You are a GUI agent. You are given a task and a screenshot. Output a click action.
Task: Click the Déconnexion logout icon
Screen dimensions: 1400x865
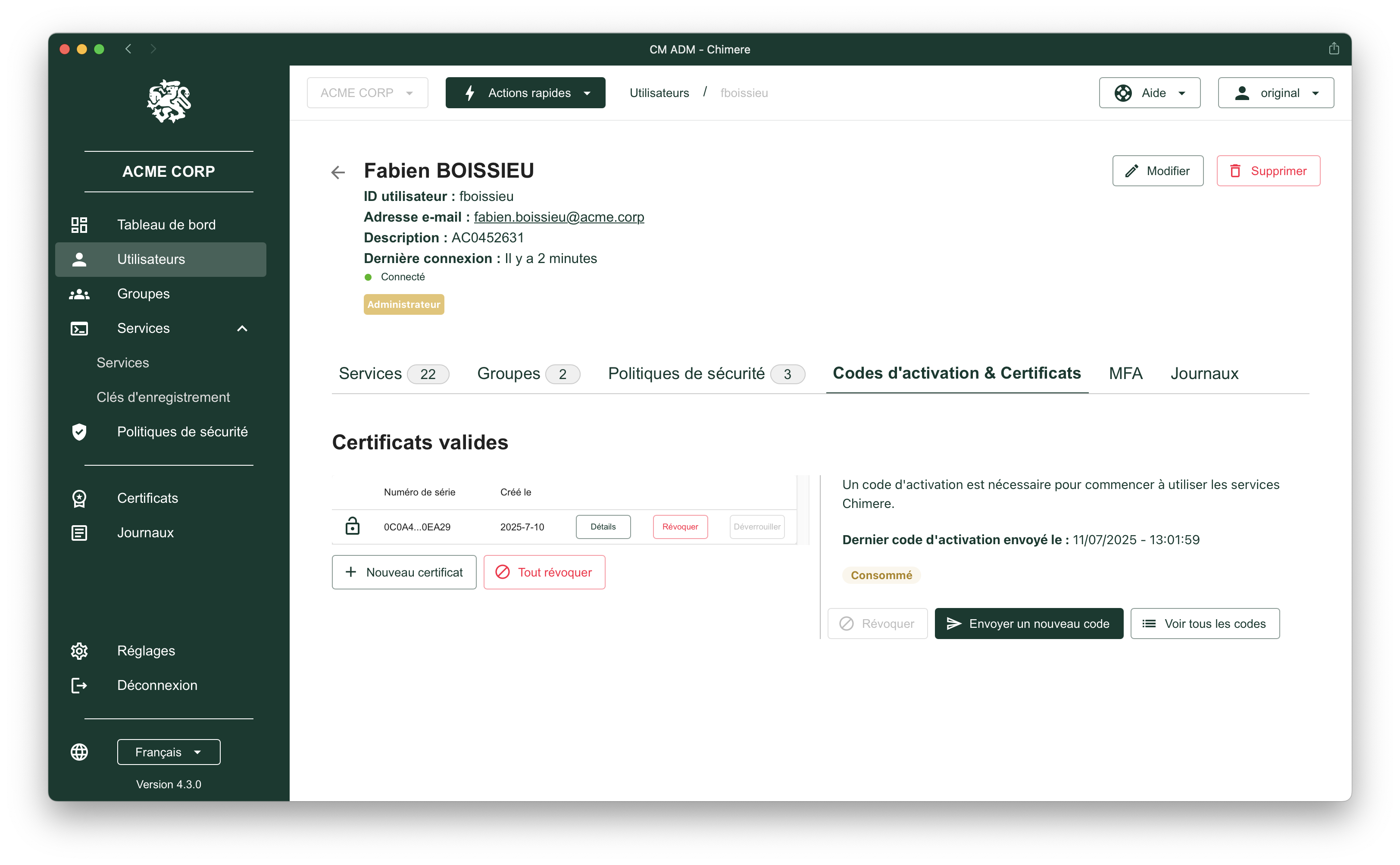pyautogui.click(x=79, y=685)
